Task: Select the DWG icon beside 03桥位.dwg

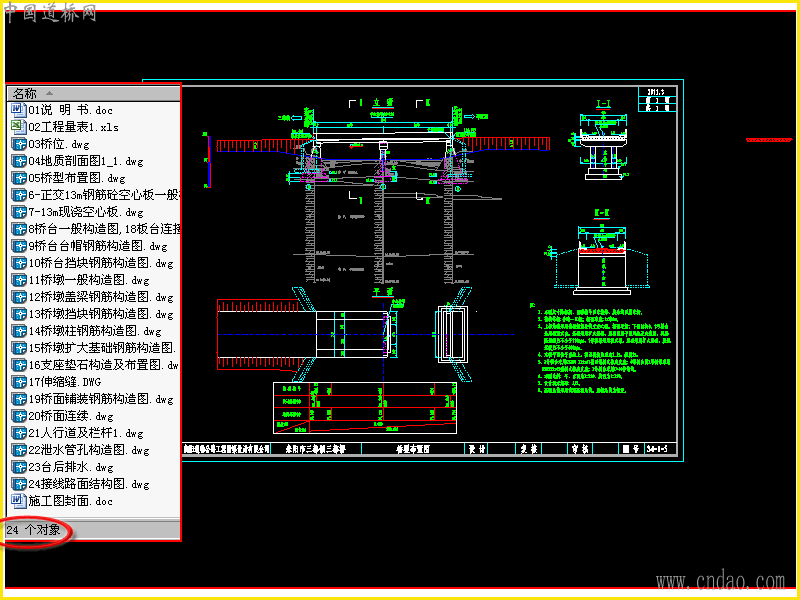Action: [x=19, y=144]
